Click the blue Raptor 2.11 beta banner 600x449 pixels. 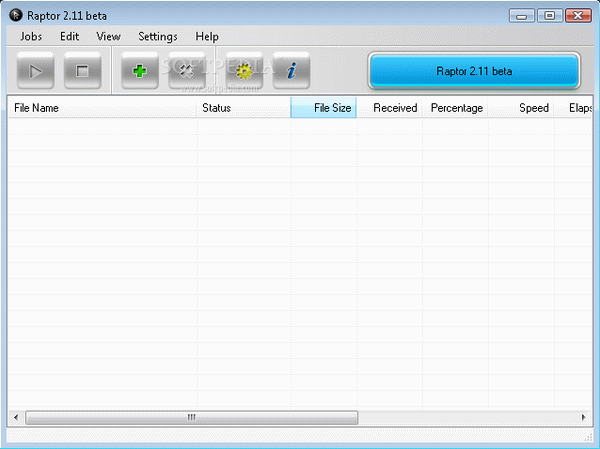pyautogui.click(x=474, y=71)
